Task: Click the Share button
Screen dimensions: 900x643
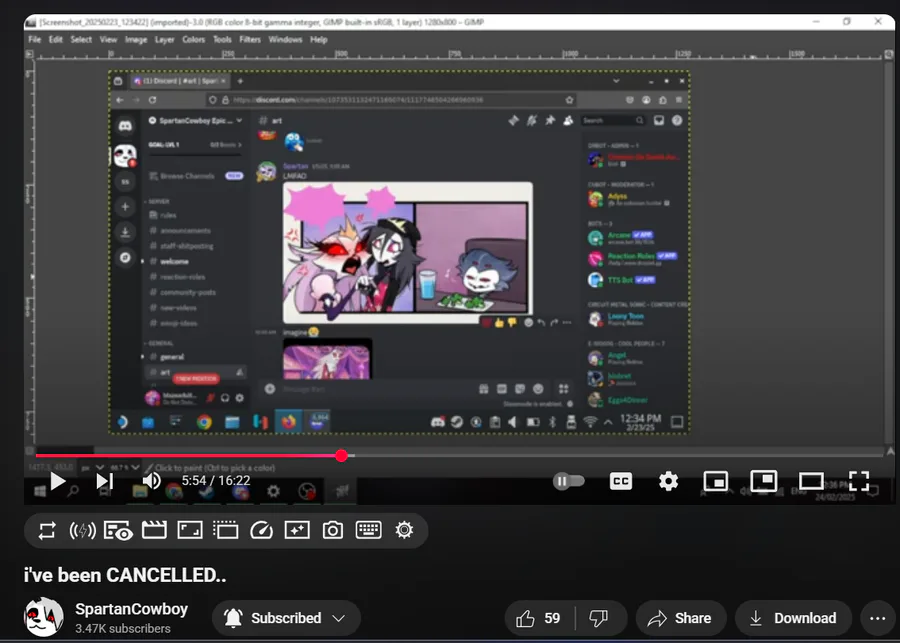Action: click(x=680, y=618)
